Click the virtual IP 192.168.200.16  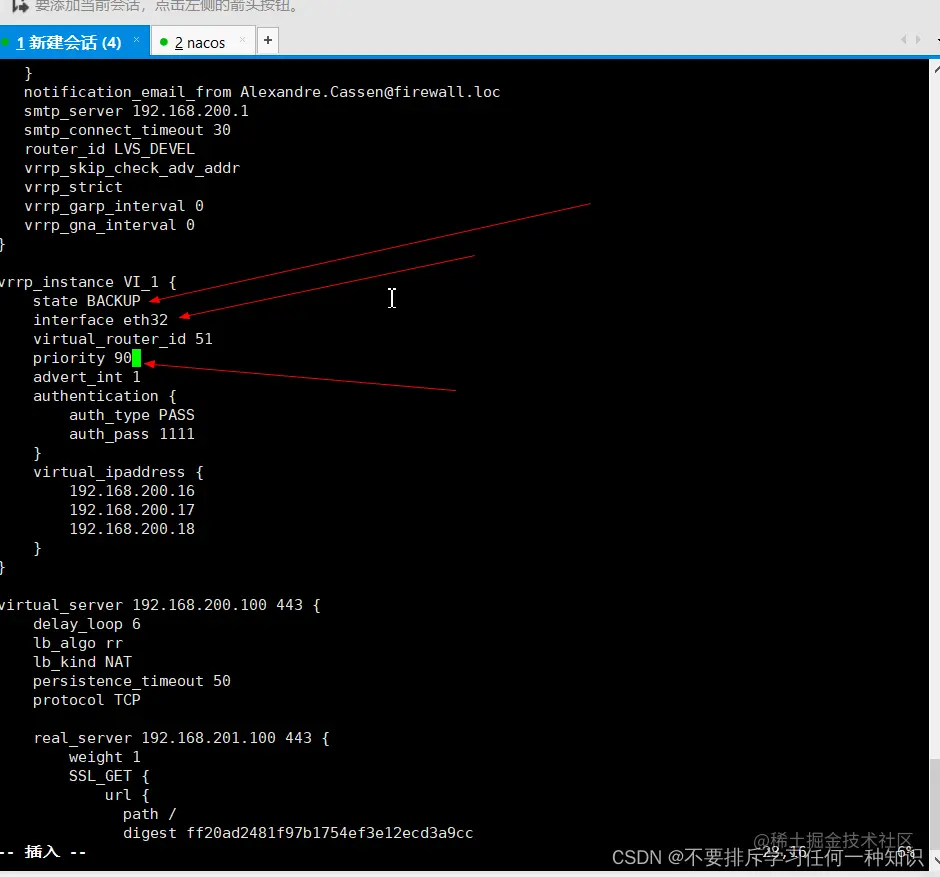point(132,491)
